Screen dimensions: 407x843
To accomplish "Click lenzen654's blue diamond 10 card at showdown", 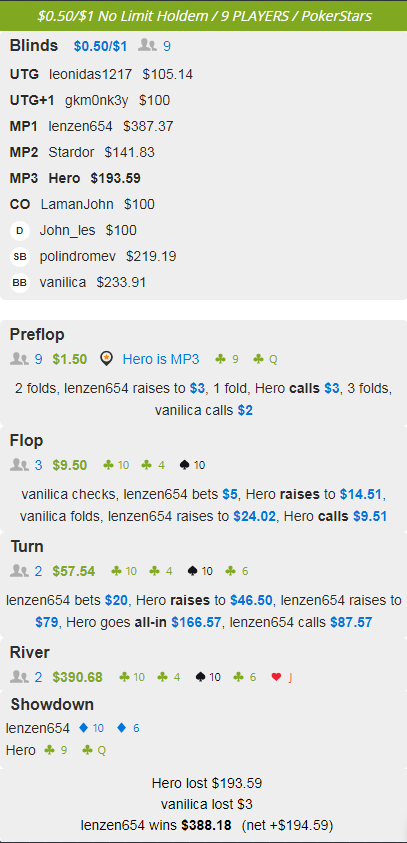I will tap(91, 728).
